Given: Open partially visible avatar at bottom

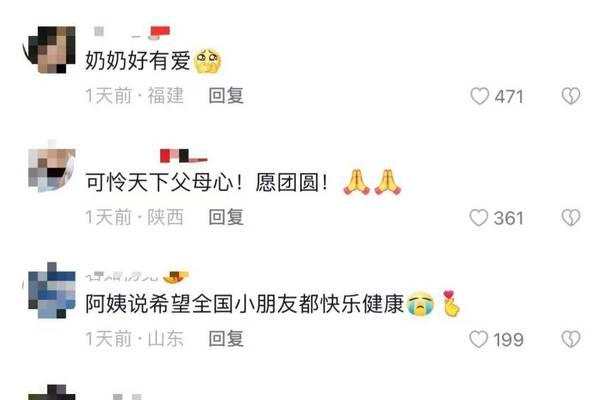Looking at the screenshot, I should coord(52,392).
